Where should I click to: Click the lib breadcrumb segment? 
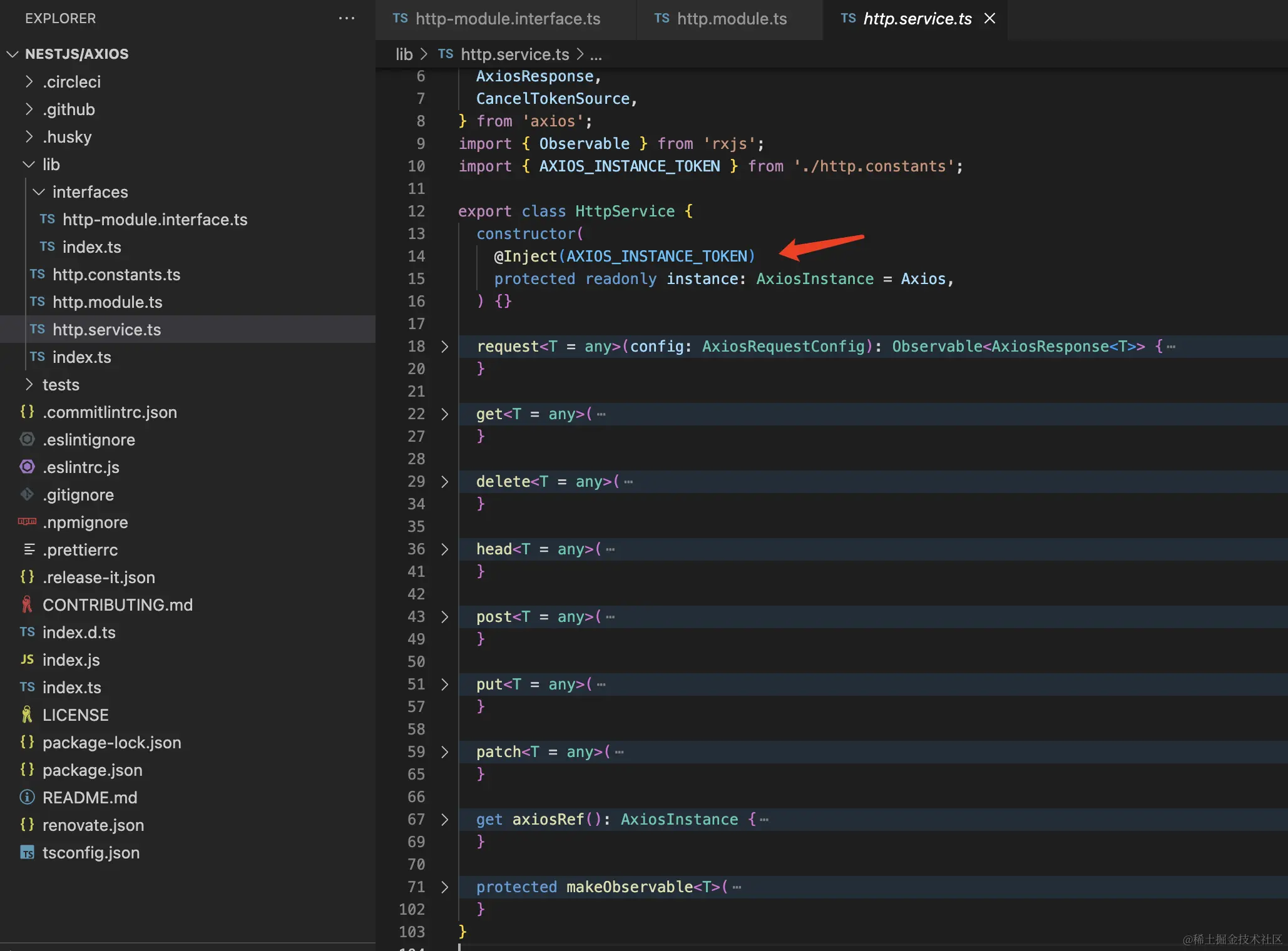pyautogui.click(x=404, y=54)
